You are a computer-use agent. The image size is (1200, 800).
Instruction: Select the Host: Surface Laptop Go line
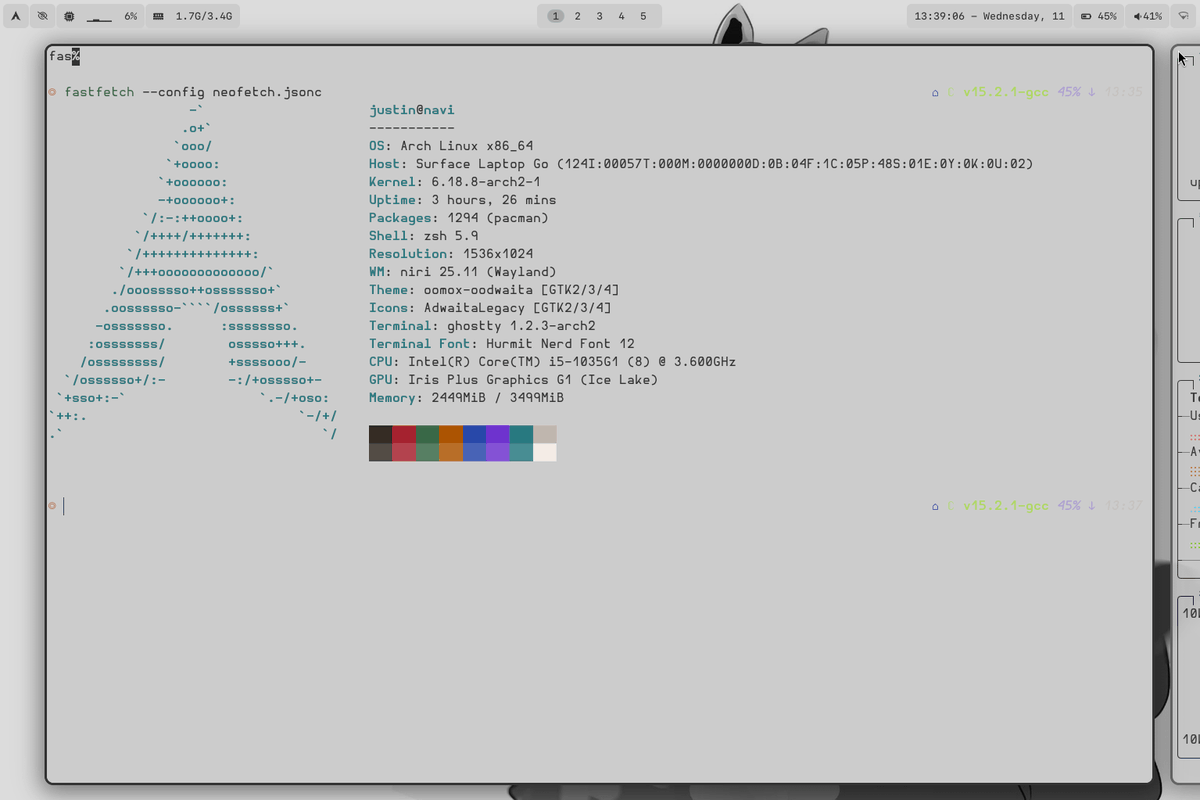[x=701, y=164]
